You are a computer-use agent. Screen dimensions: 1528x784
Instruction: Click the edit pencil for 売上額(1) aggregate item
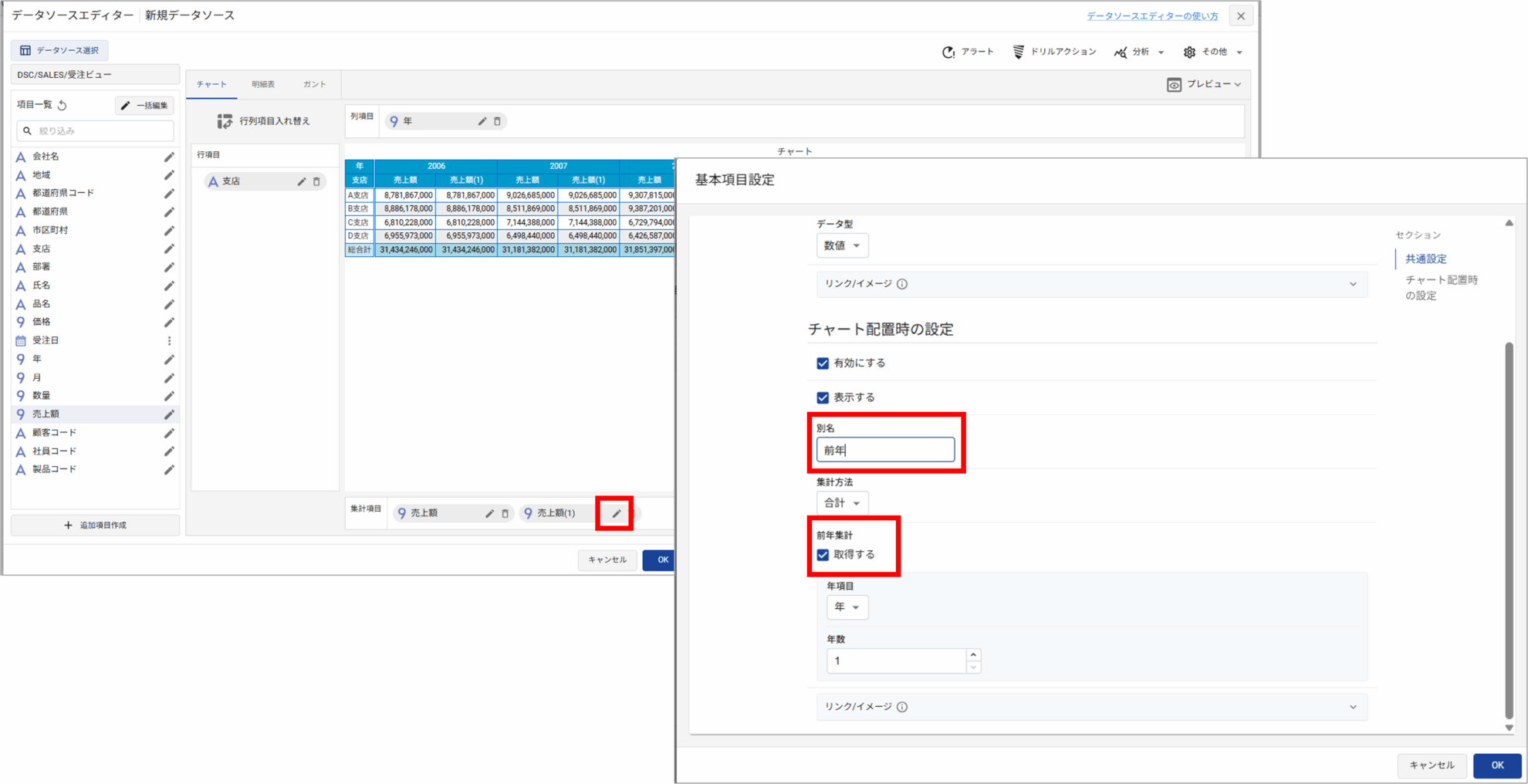tap(616, 513)
